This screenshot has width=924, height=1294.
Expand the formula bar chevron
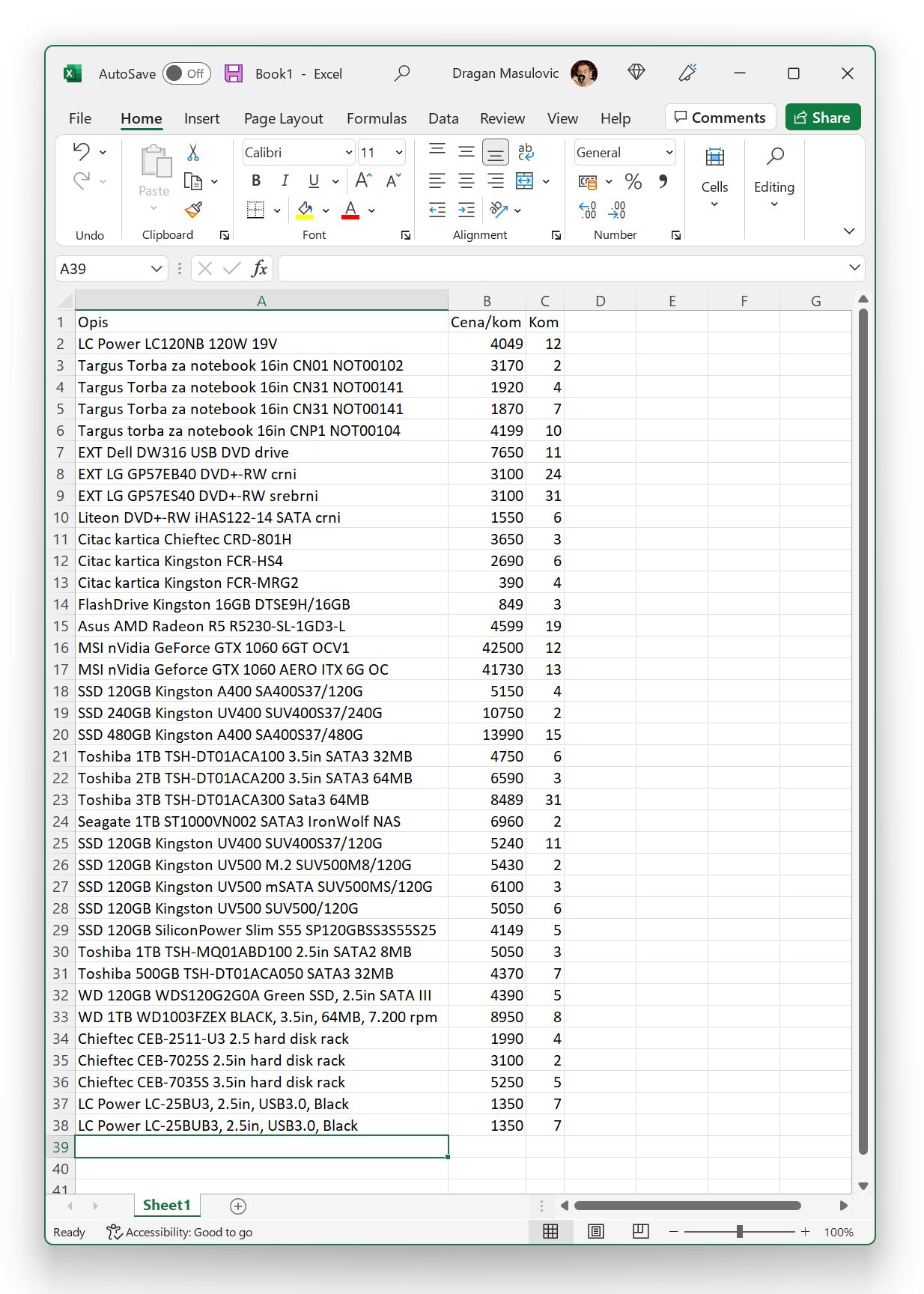854,267
